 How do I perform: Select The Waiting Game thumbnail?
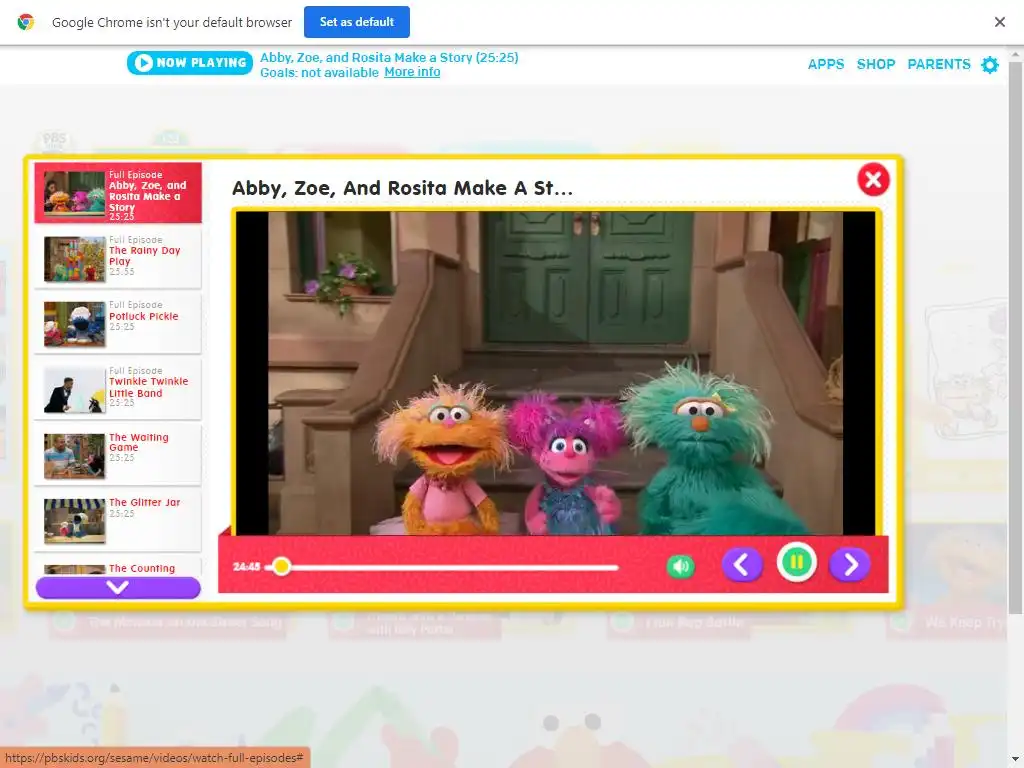click(74, 455)
